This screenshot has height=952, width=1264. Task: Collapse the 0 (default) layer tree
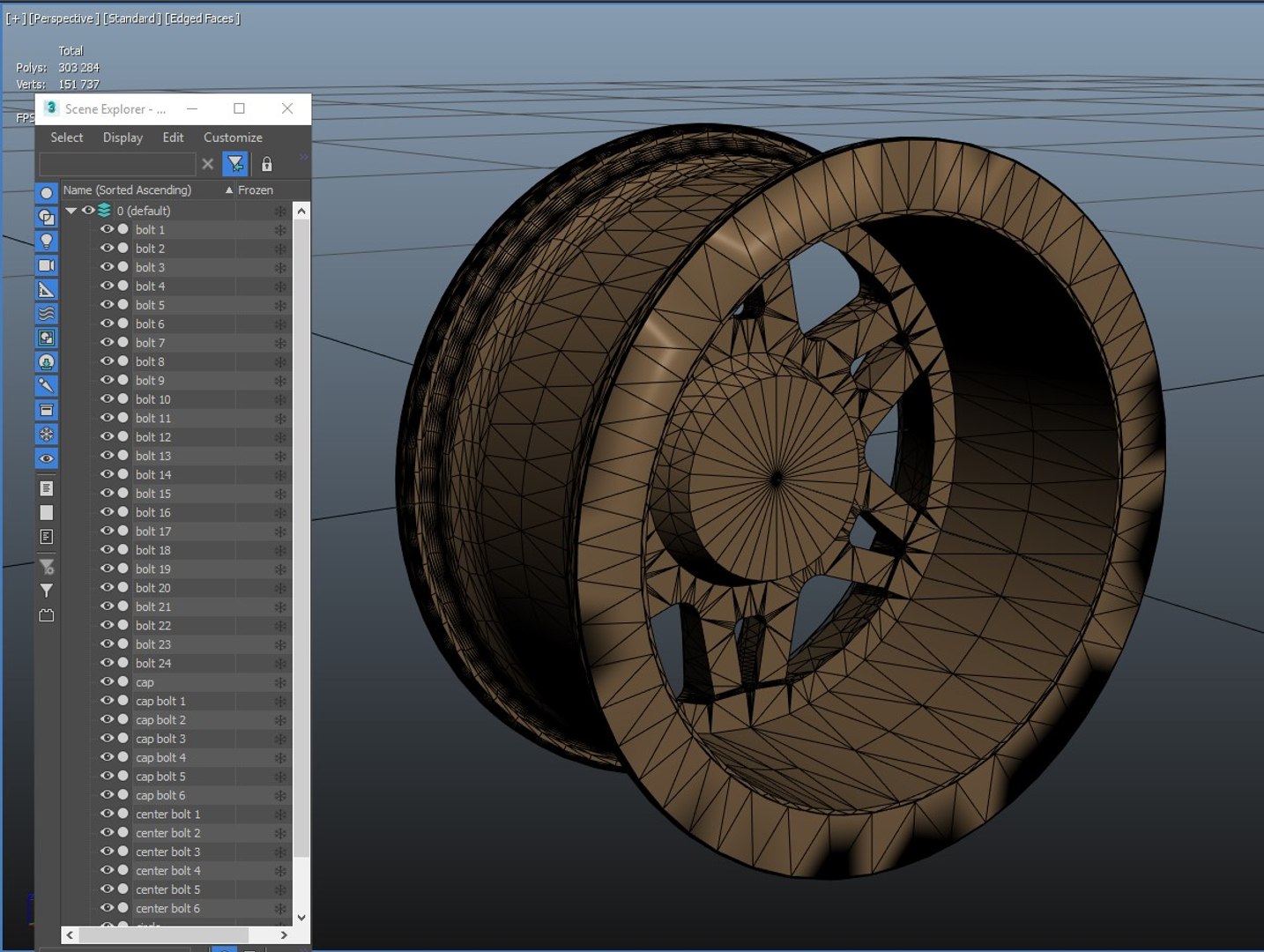pos(71,211)
